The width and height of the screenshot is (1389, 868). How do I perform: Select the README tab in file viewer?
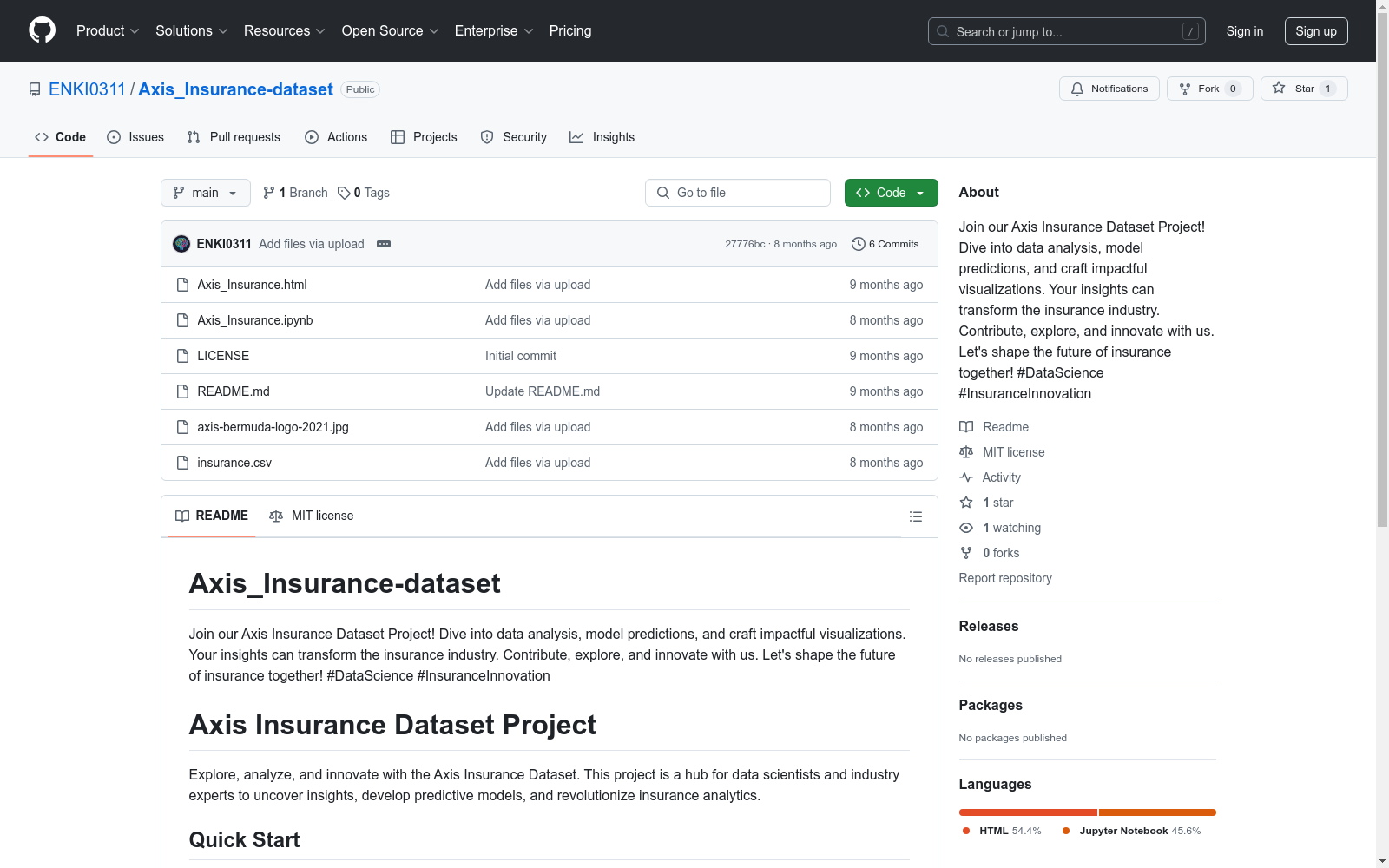pyautogui.click(x=212, y=516)
